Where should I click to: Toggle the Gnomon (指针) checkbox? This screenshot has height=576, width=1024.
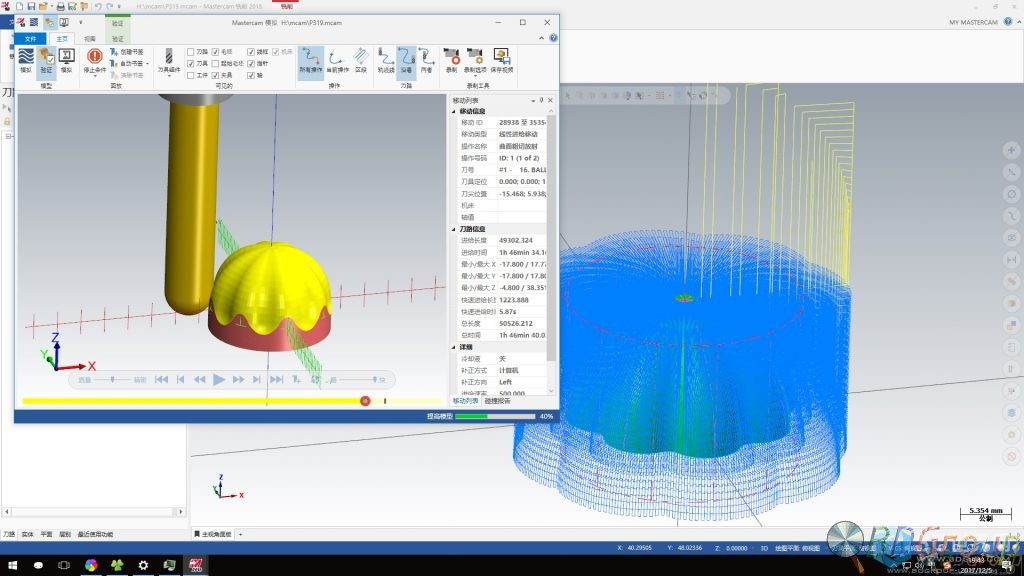[251, 63]
